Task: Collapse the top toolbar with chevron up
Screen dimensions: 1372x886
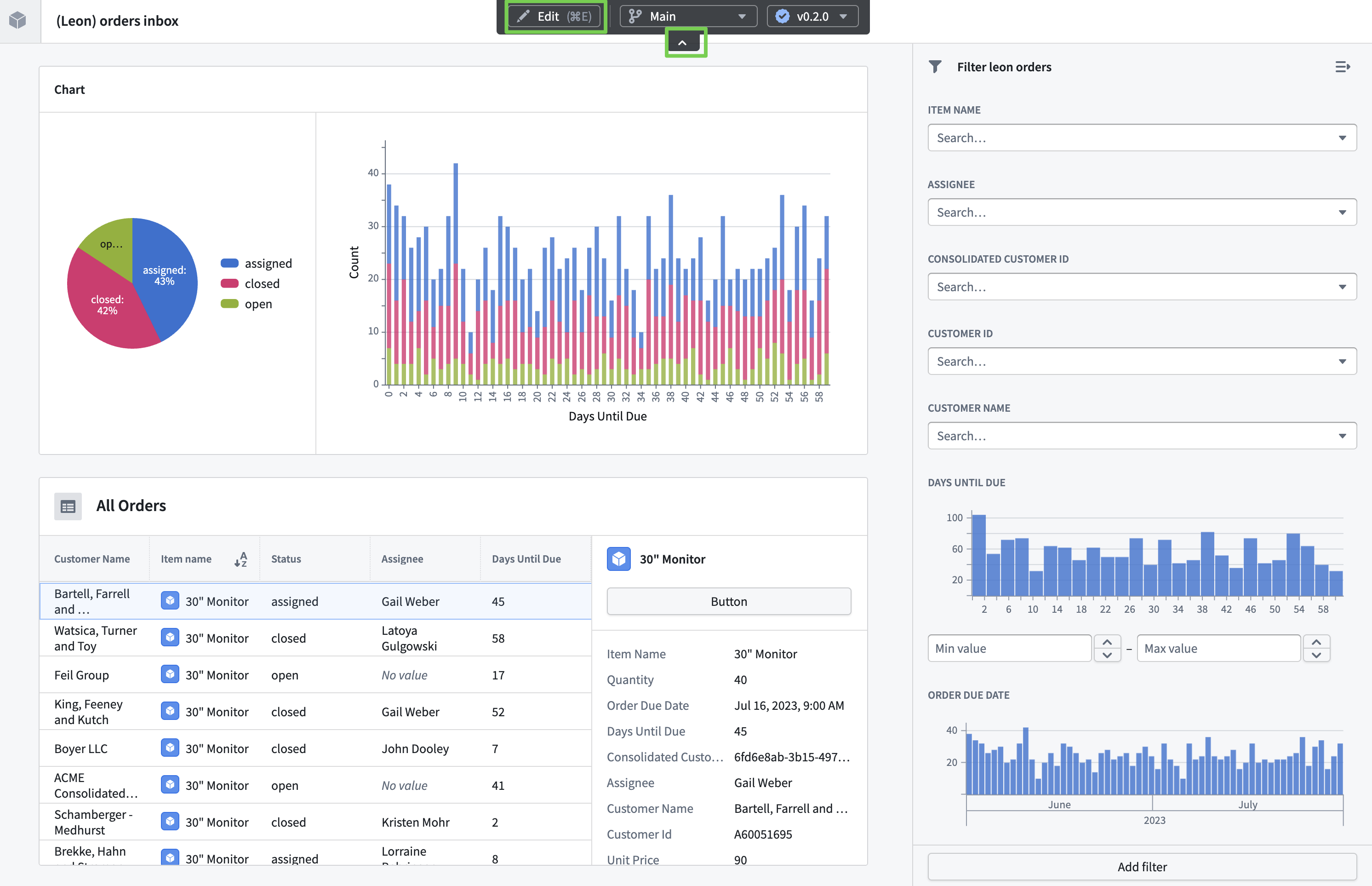Action: tap(682, 43)
